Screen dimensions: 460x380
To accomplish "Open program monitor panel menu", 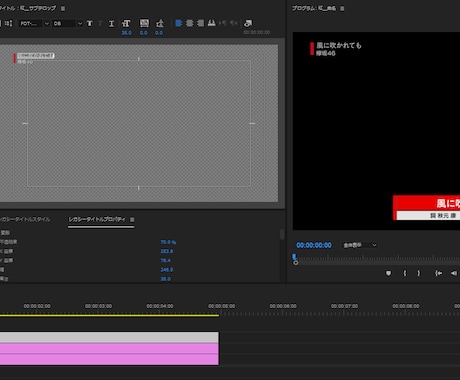I will point(342,8).
